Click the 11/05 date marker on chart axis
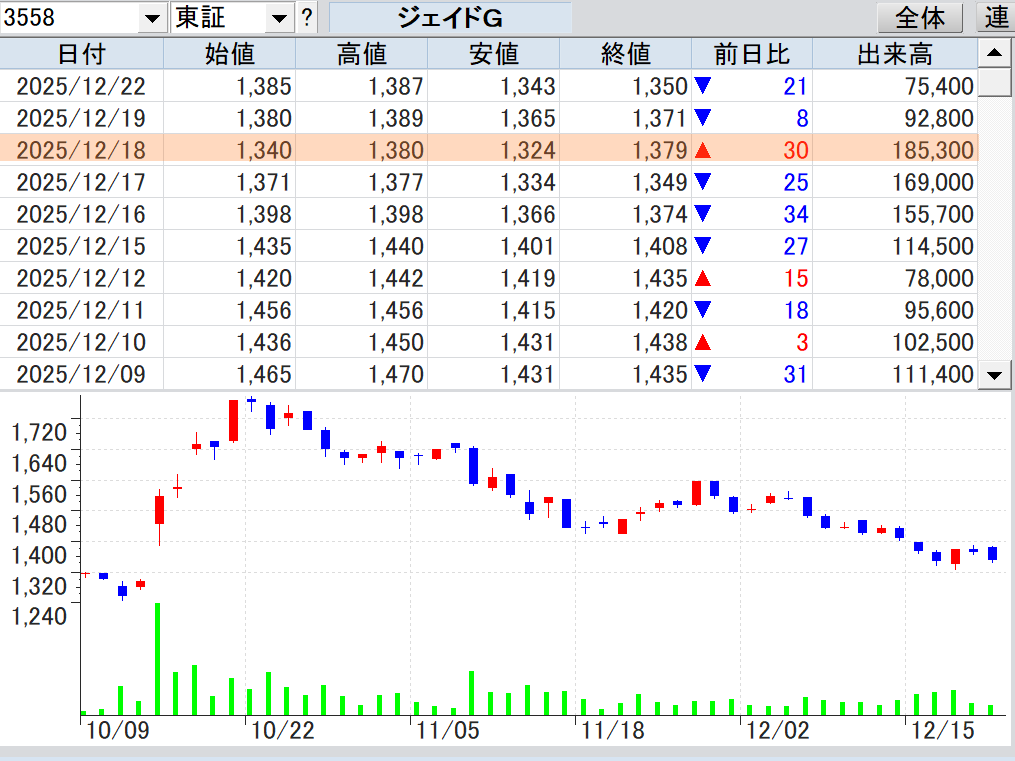1015x761 pixels. [x=447, y=730]
